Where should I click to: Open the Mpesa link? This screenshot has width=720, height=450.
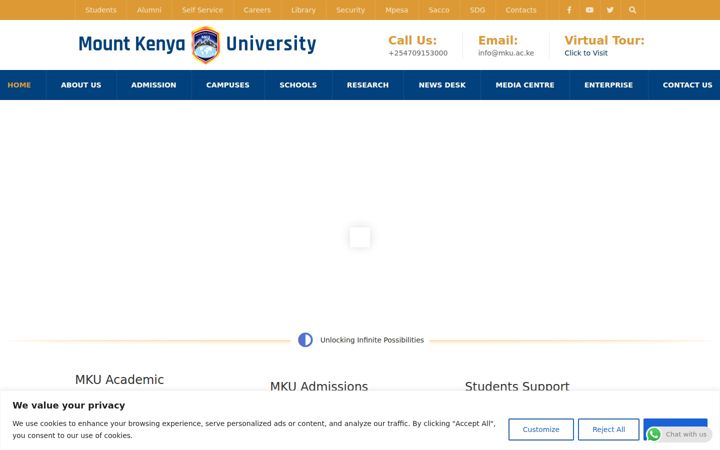click(397, 10)
